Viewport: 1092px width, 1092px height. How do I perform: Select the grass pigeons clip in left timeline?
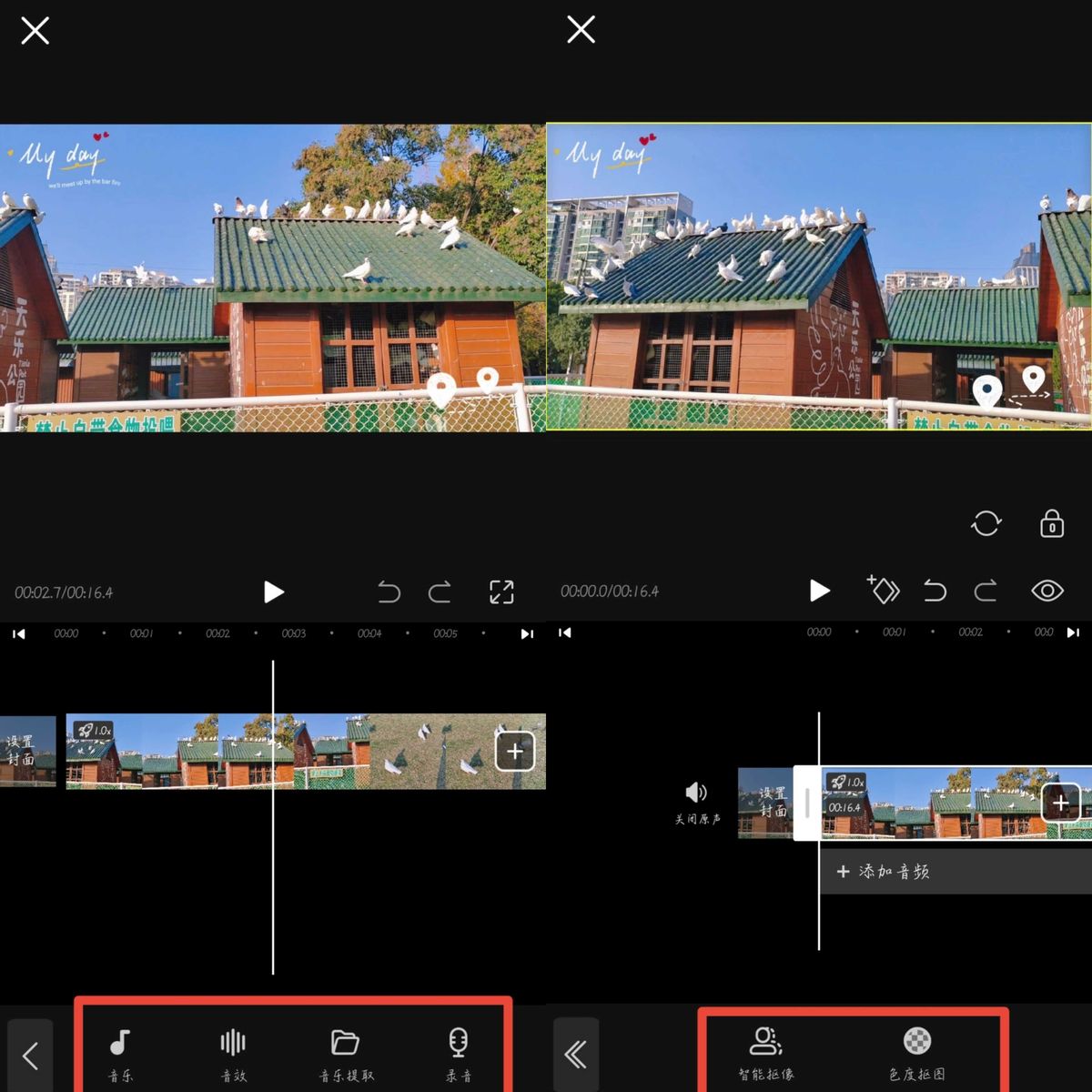458,752
